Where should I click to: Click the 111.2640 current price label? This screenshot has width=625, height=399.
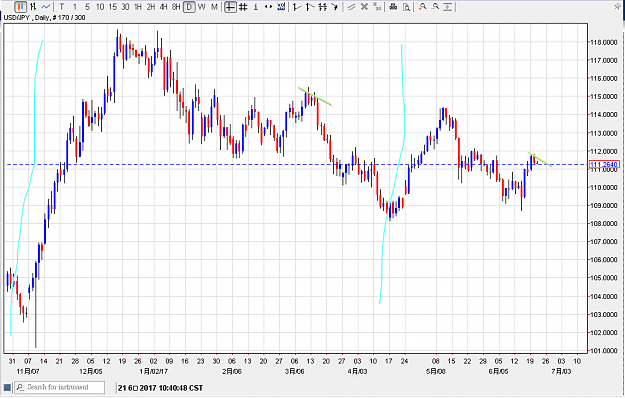coord(604,165)
